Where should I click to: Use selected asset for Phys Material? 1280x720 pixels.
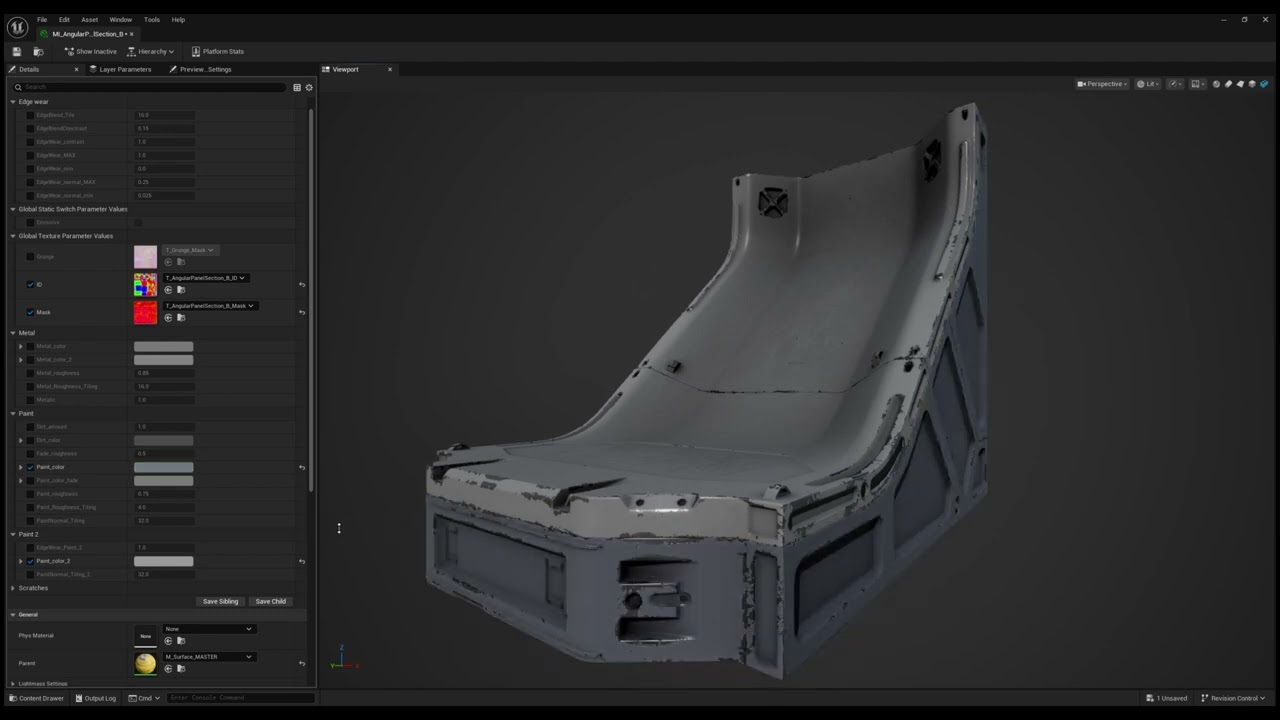point(168,641)
